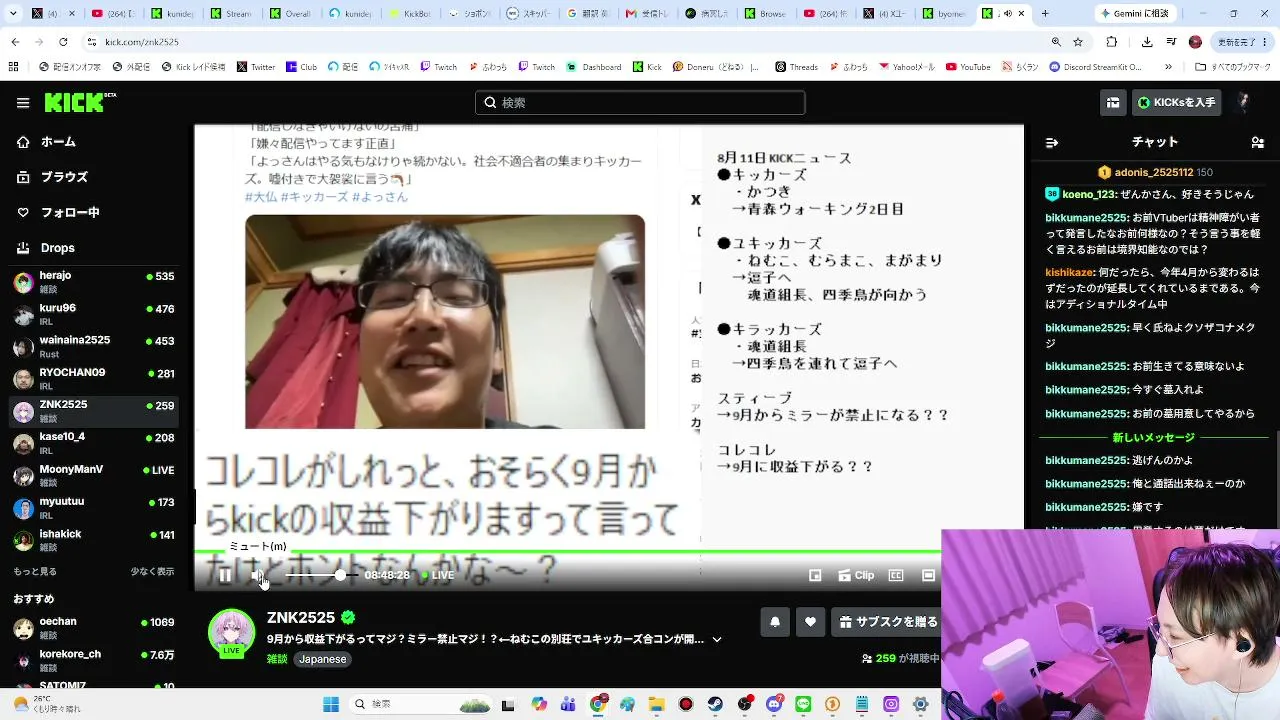1280x720 pixels.
Task: Open the Windows Start menu
Action: pyautogui.click(x=331, y=704)
